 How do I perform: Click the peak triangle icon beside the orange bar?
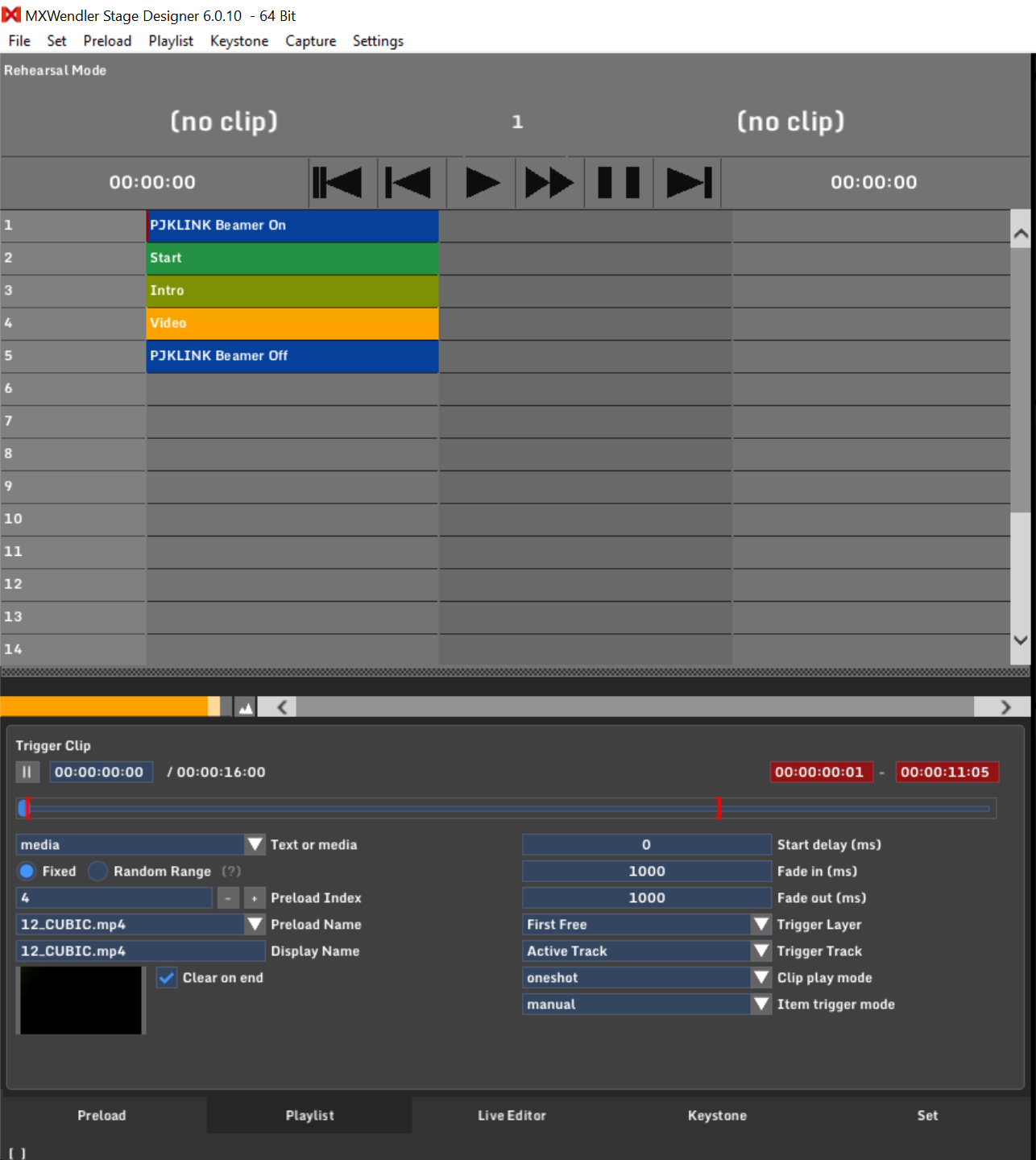[244, 706]
